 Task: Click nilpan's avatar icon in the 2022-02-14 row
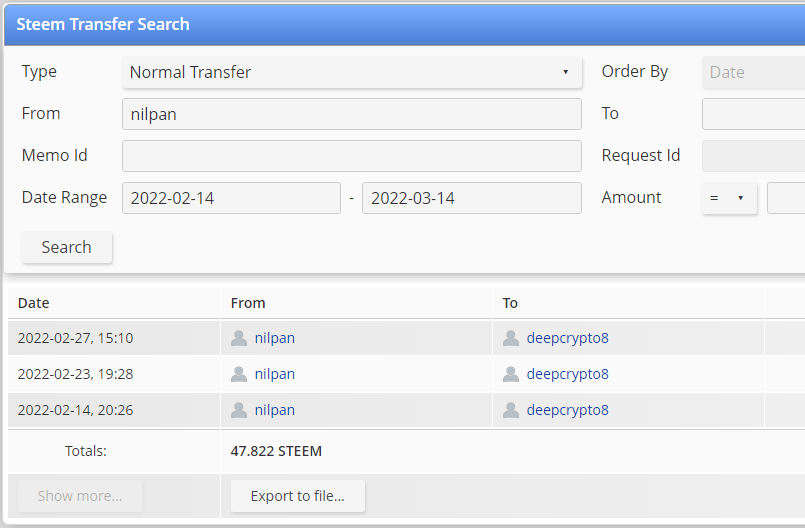click(x=239, y=410)
